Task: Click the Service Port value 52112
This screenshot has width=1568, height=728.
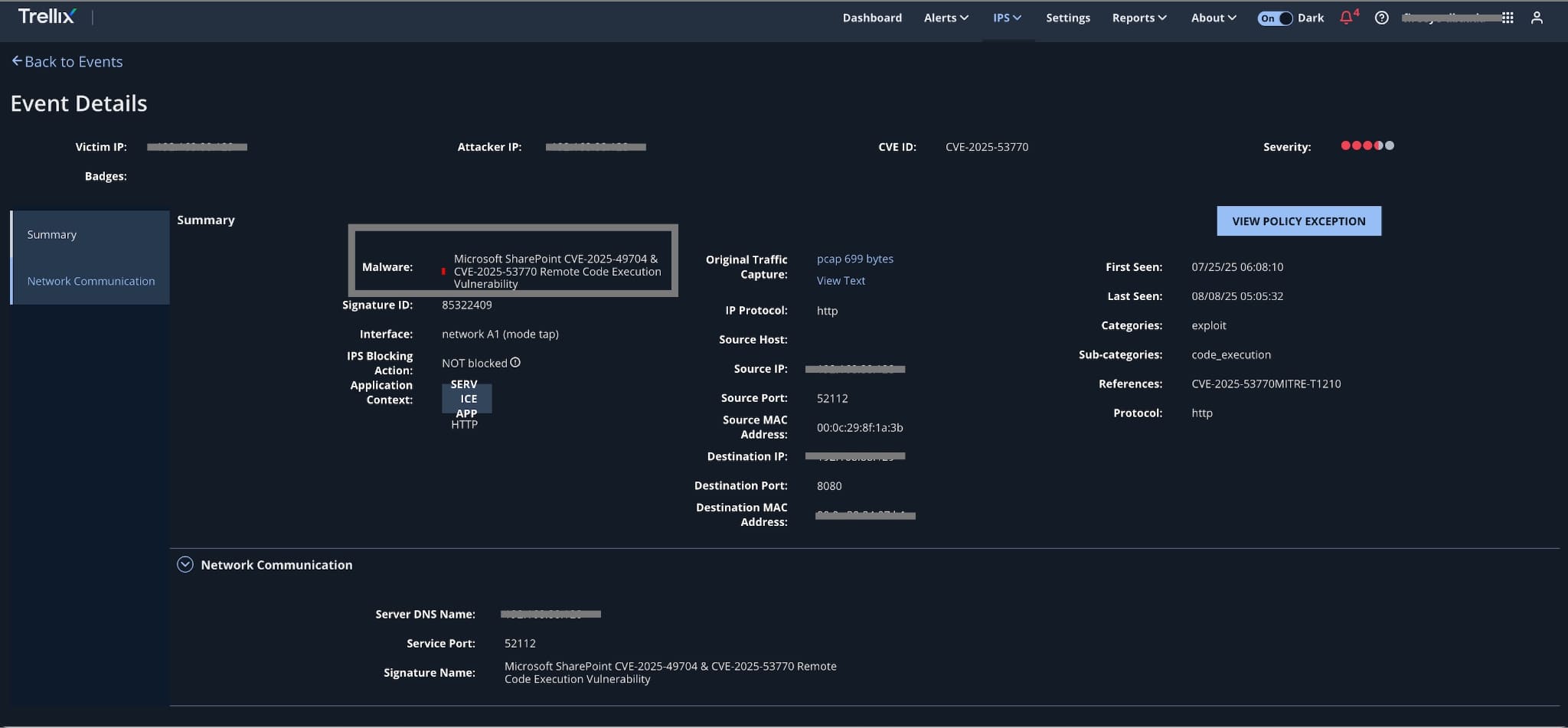Action: [x=520, y=643]
